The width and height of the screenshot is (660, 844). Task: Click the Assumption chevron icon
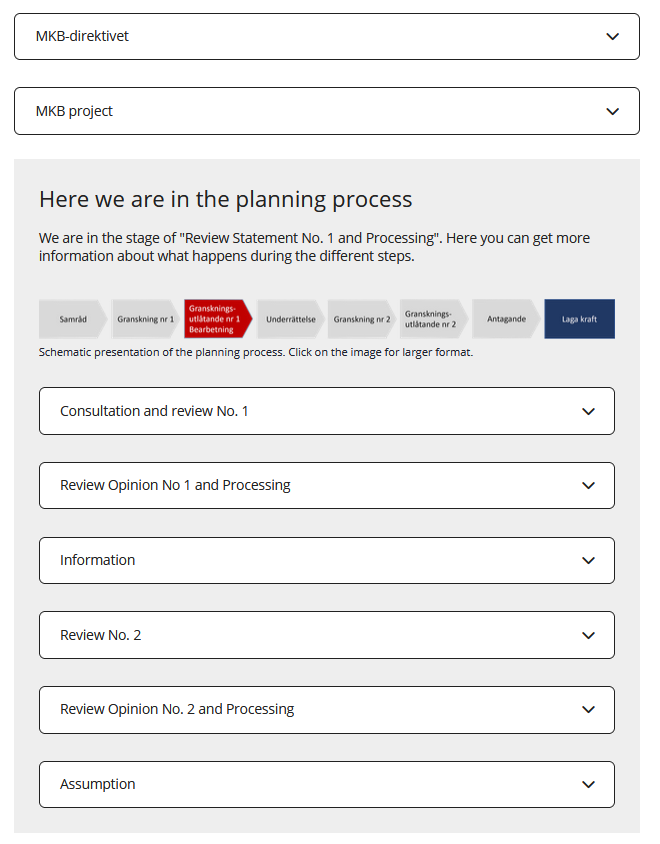589,784
